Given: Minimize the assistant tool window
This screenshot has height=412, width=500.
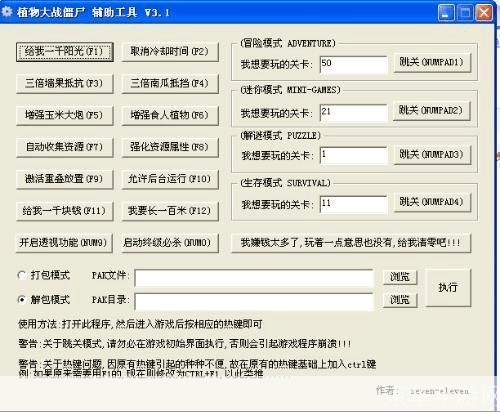Looking at the screenshot, I should tap(446, 13).
